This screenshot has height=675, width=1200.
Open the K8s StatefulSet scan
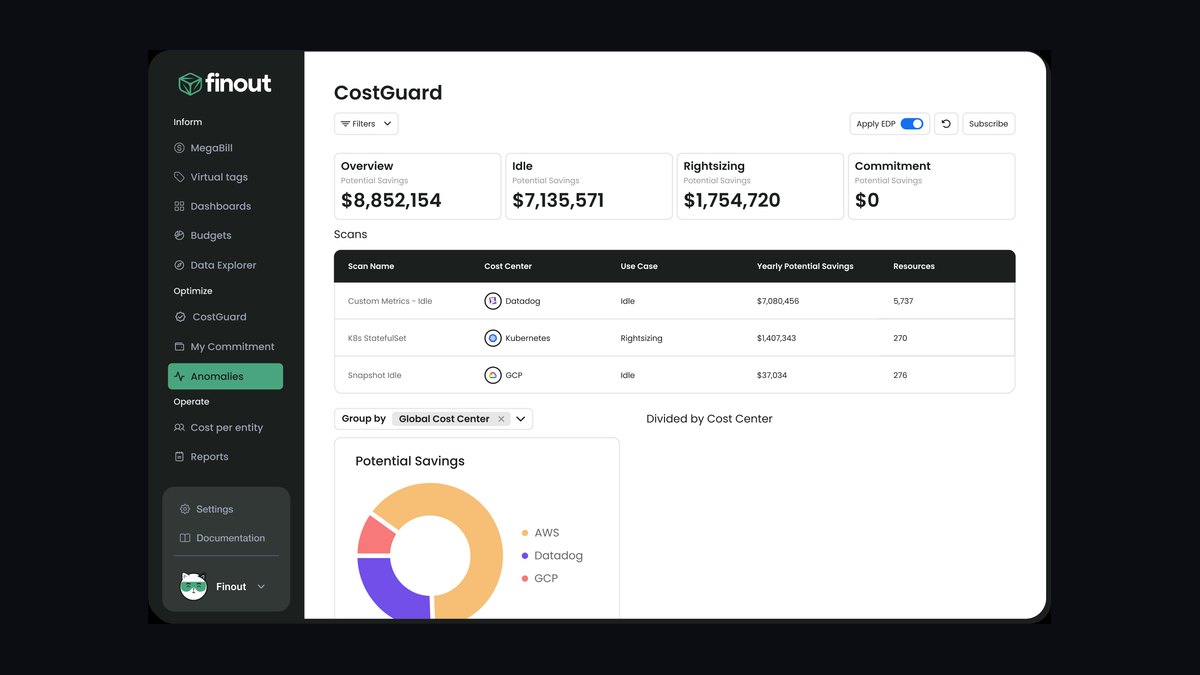pyautogui.click(x=377, y=338)
